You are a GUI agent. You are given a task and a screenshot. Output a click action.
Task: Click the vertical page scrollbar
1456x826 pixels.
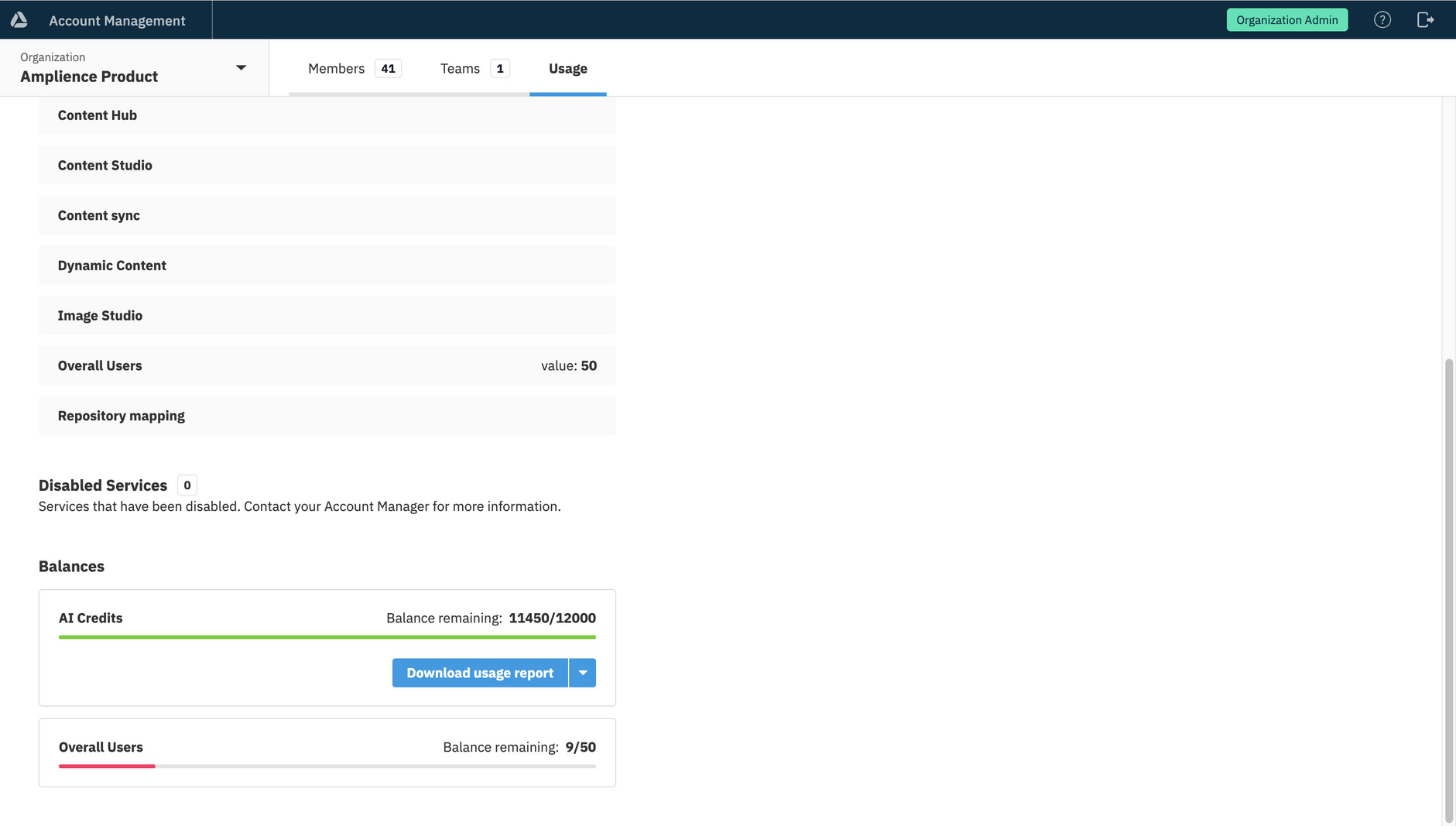pyautogui.click(x=1448, y=588)
